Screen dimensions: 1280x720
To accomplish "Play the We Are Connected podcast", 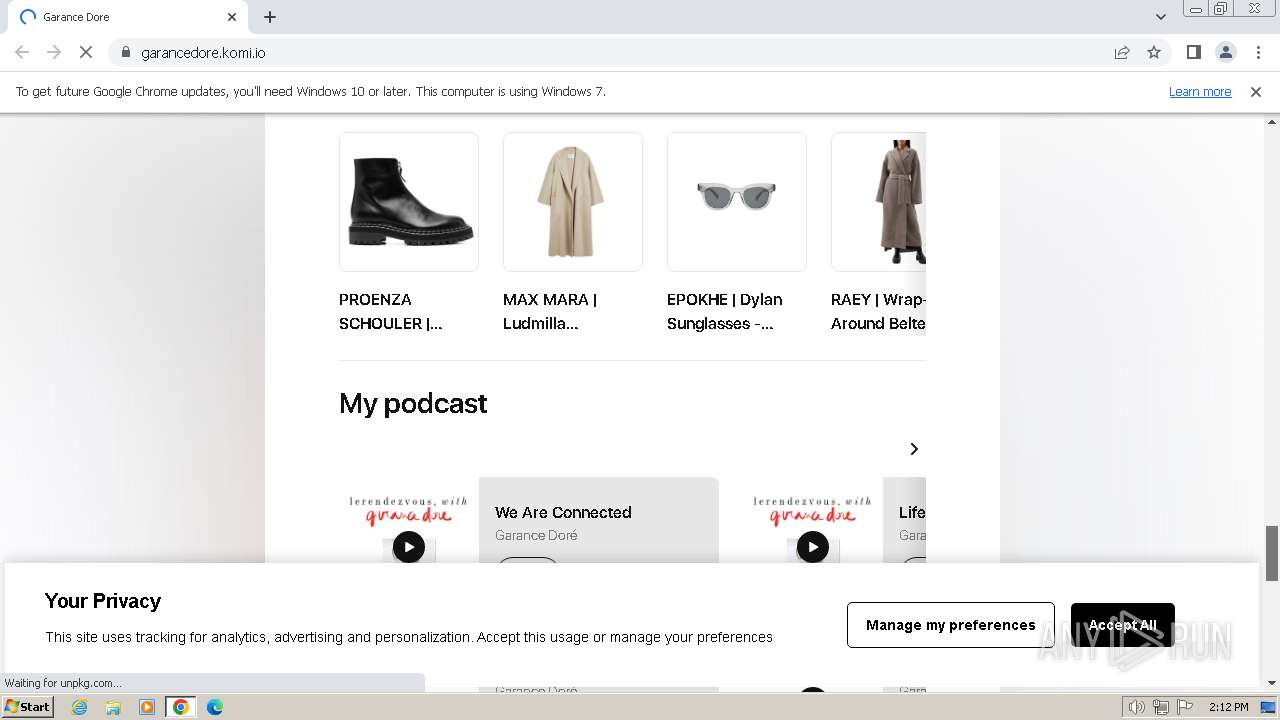I will (x=408, y=547).
